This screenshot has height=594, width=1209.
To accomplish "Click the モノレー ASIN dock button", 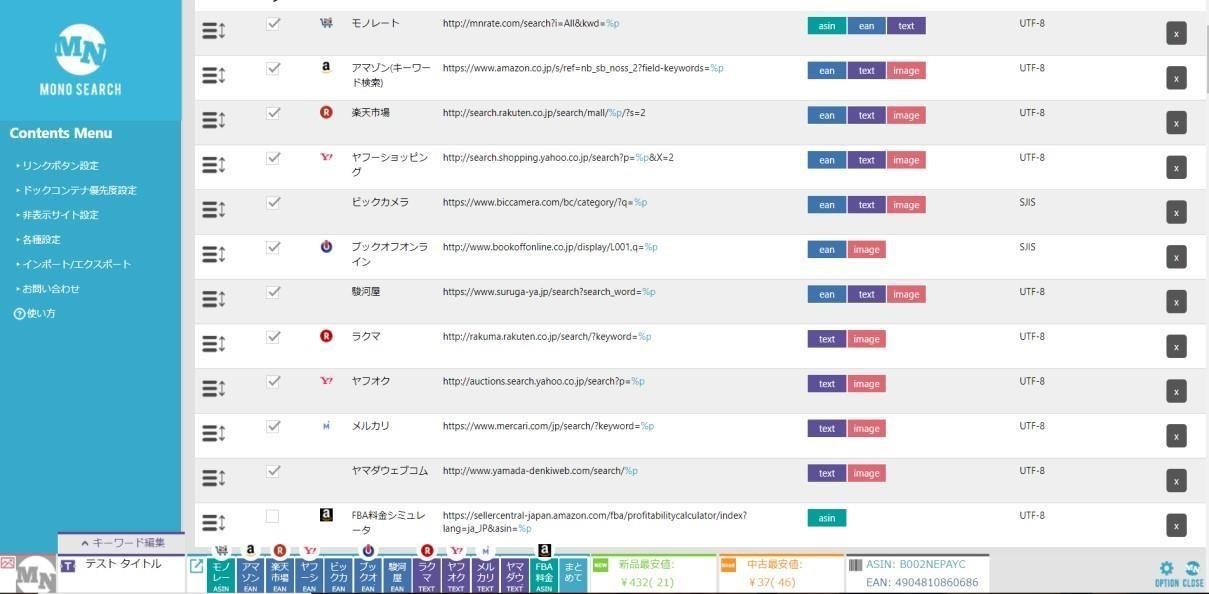I will point(221,575).
